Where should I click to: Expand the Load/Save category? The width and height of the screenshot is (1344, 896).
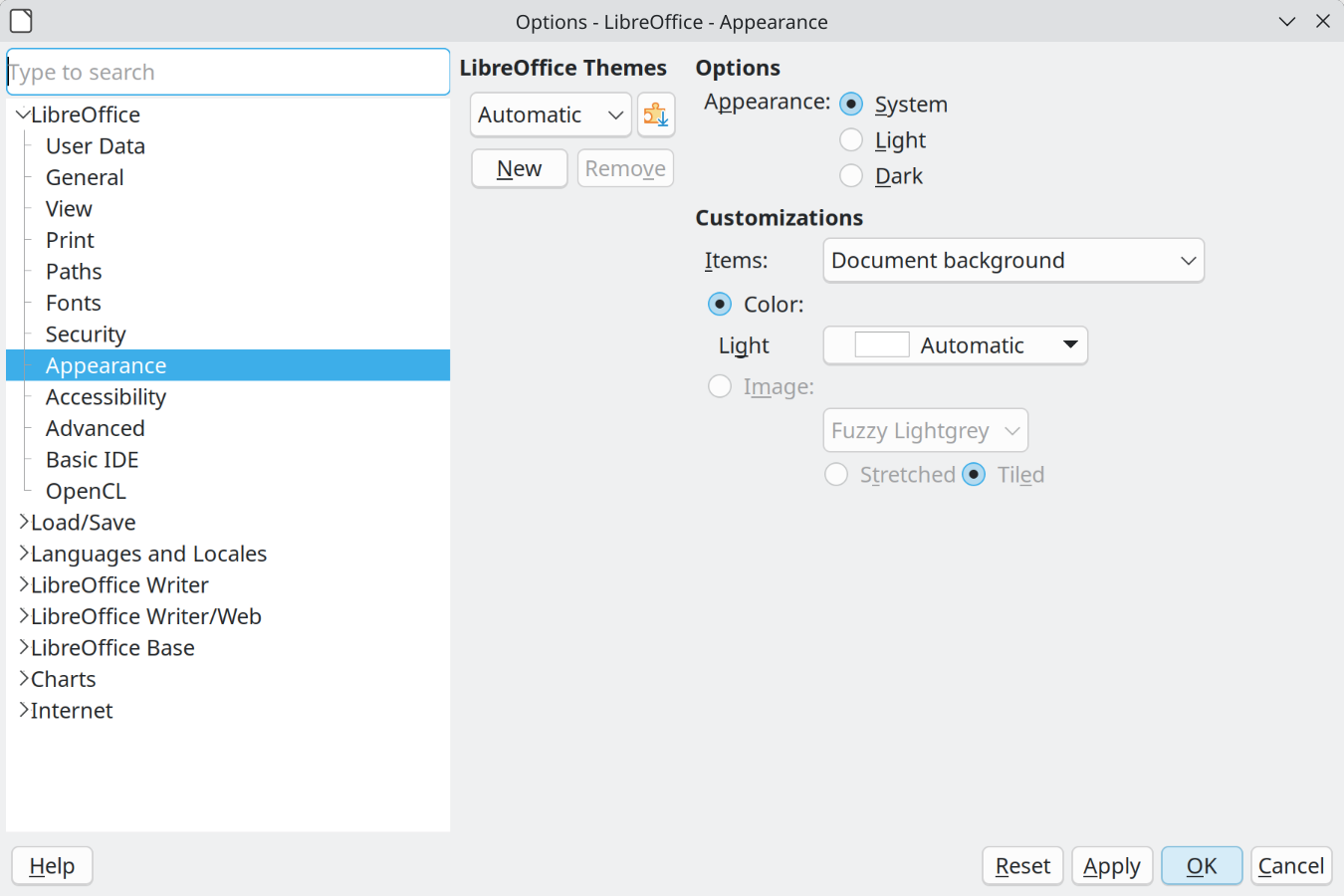tap(22, 522)
